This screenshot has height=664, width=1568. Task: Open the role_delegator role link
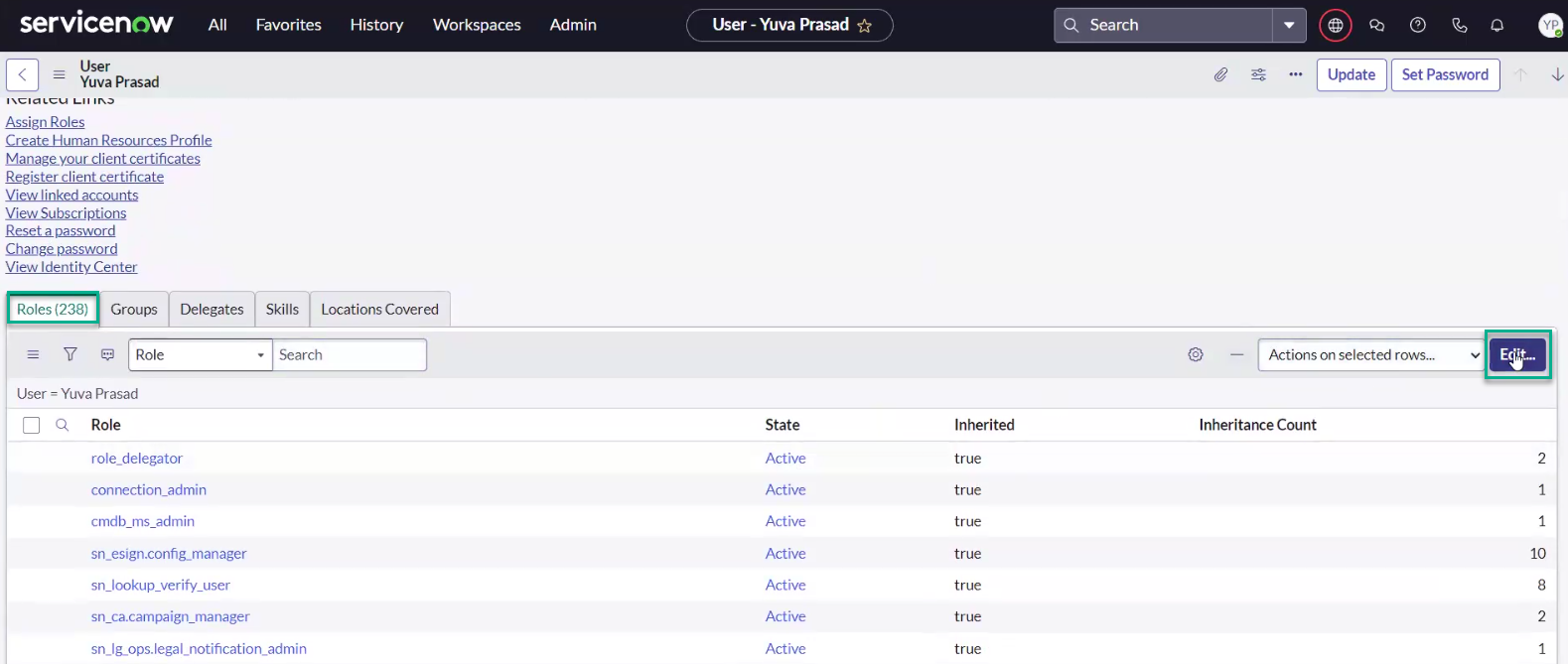point(137,459)
